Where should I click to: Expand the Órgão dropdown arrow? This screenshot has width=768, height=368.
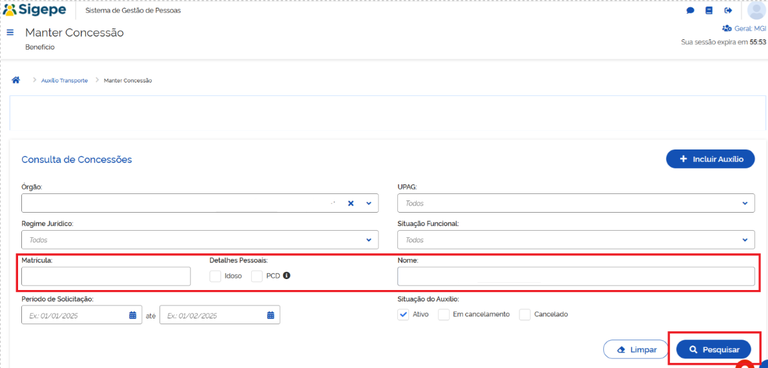(369, 203)
